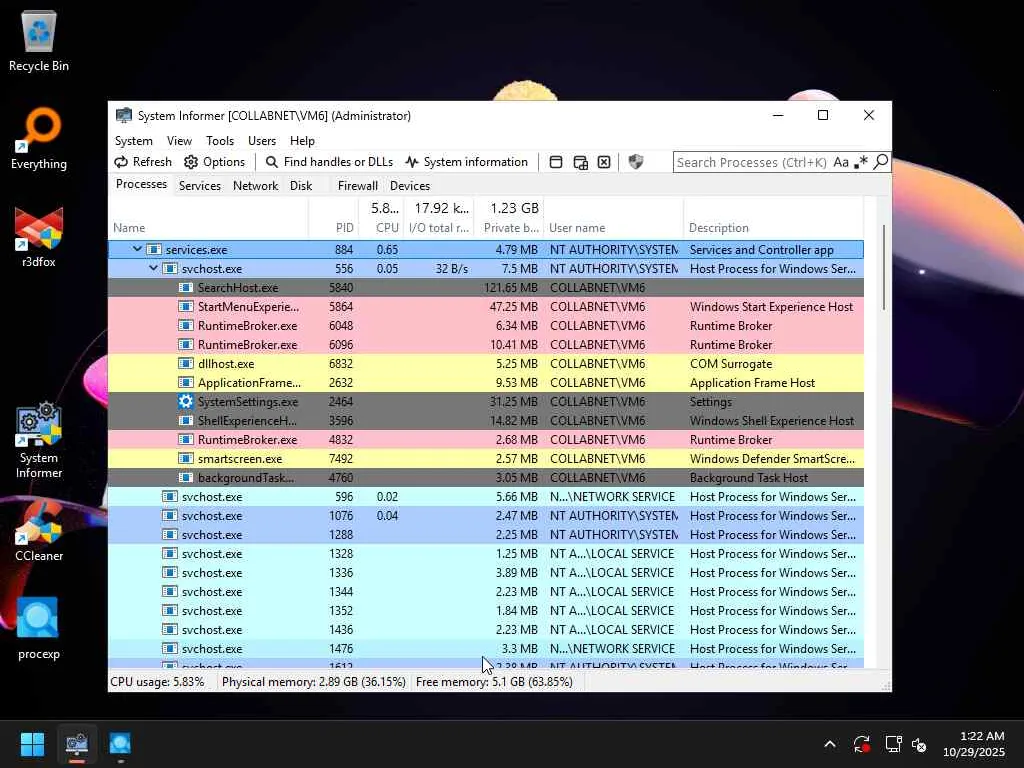Switch to the Disk tab
Image resolution: width=1024 pixels, height=768 pixels.
(301, 185)
